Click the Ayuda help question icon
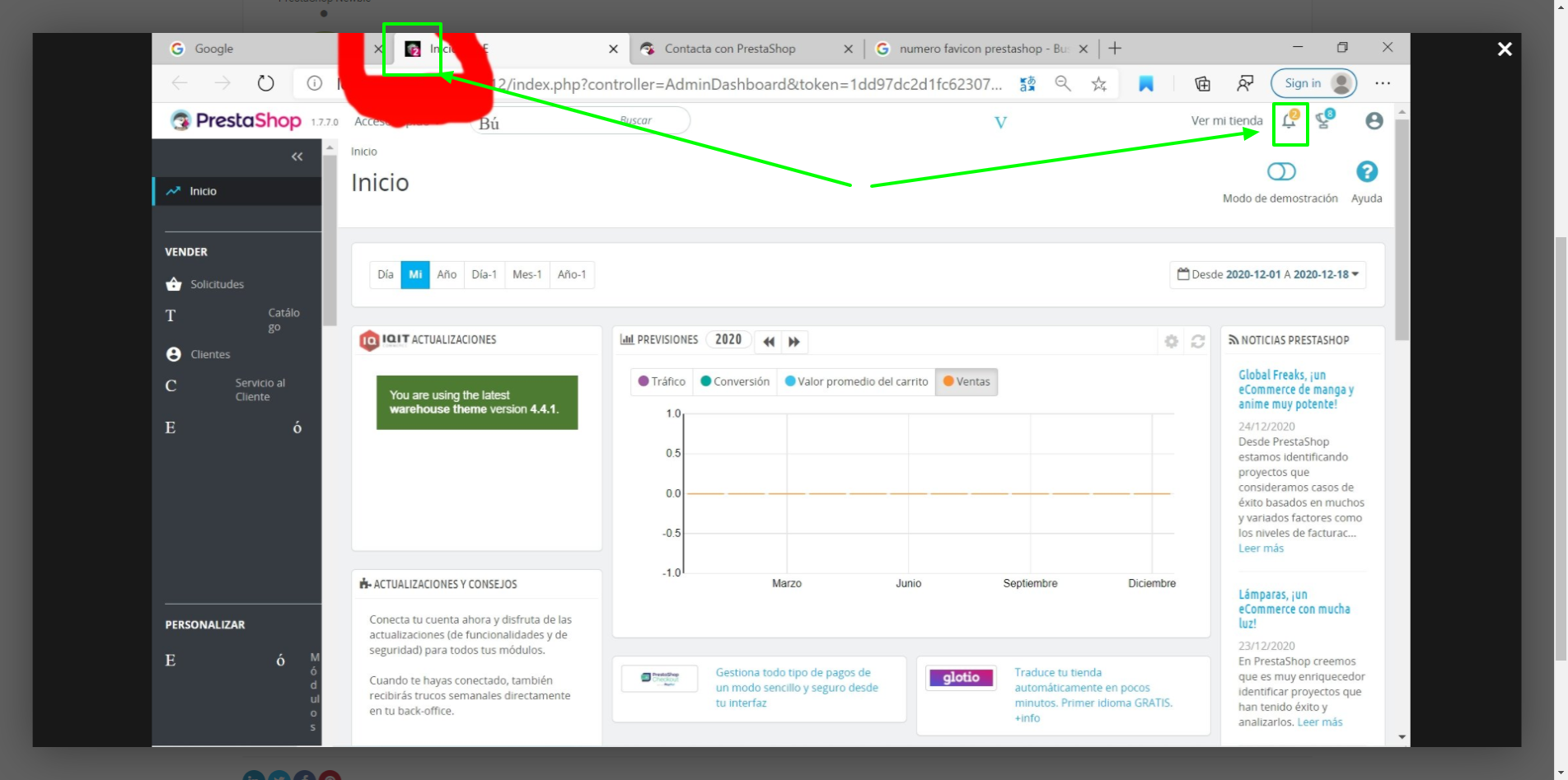 1366,171
